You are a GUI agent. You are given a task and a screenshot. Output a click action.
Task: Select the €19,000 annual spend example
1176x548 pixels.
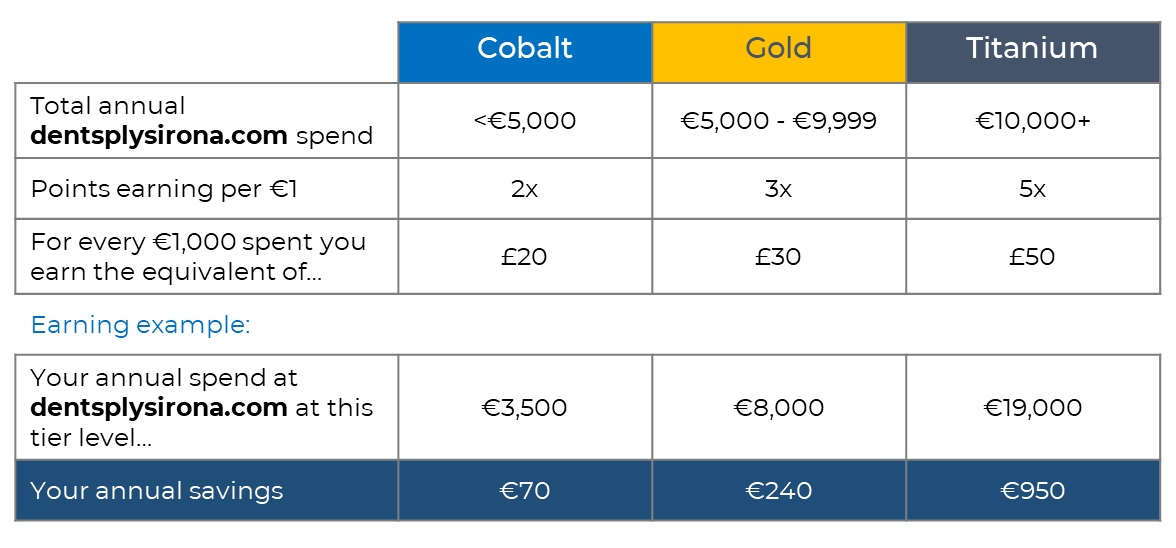1033,408
